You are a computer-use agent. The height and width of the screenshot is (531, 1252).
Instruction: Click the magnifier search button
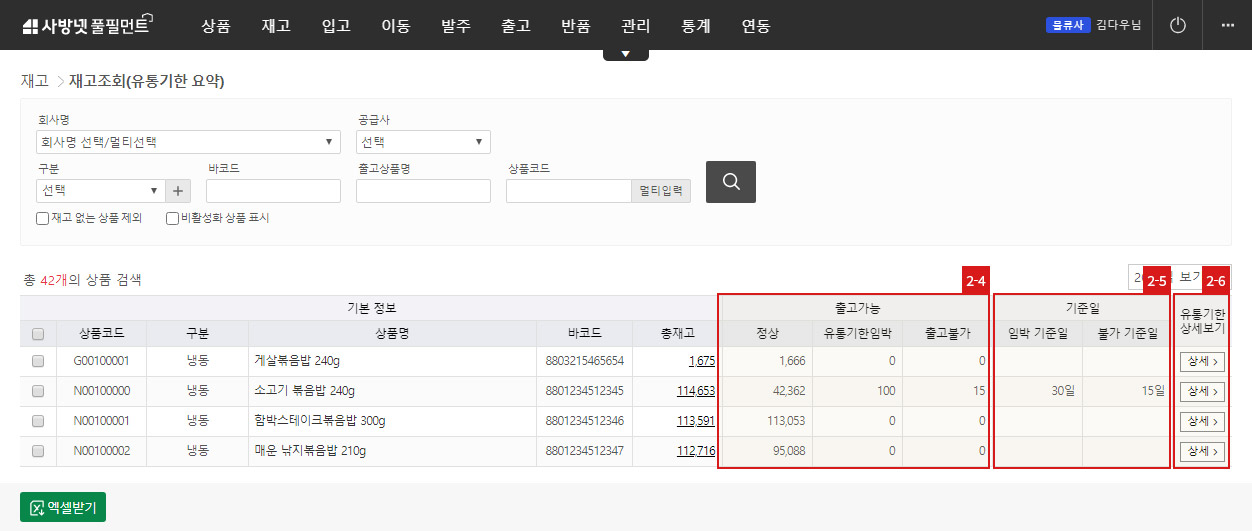click(731, 181)
